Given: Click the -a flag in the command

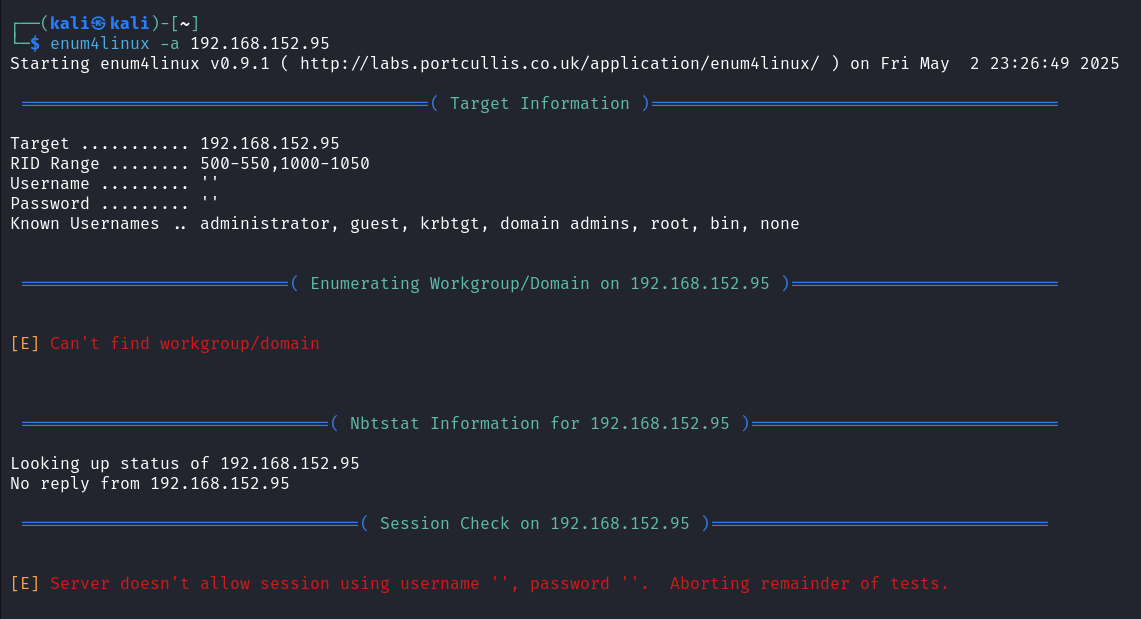Looking at the screenshot, I should point(170,44).
